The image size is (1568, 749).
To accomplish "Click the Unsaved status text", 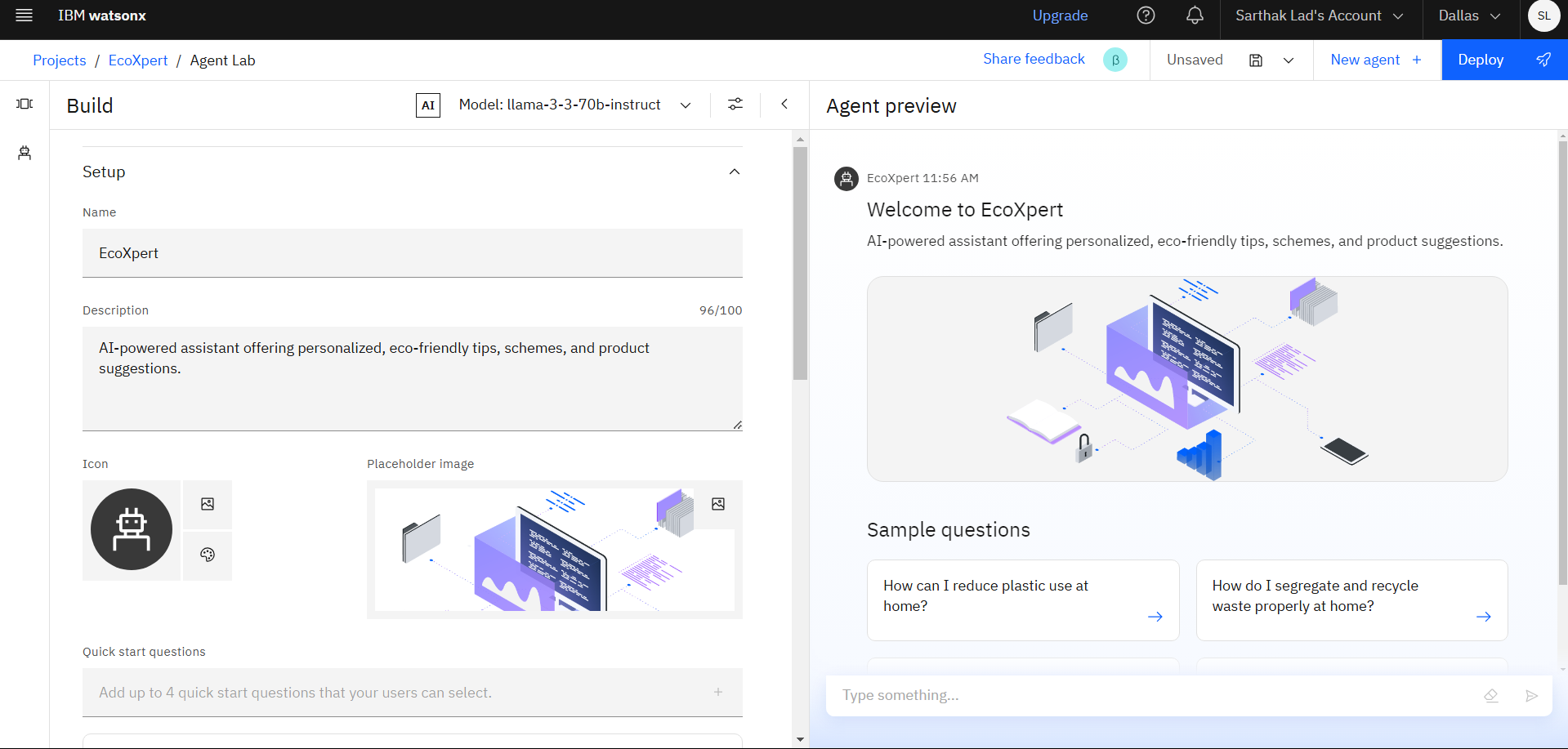I will coord(1195,60).
